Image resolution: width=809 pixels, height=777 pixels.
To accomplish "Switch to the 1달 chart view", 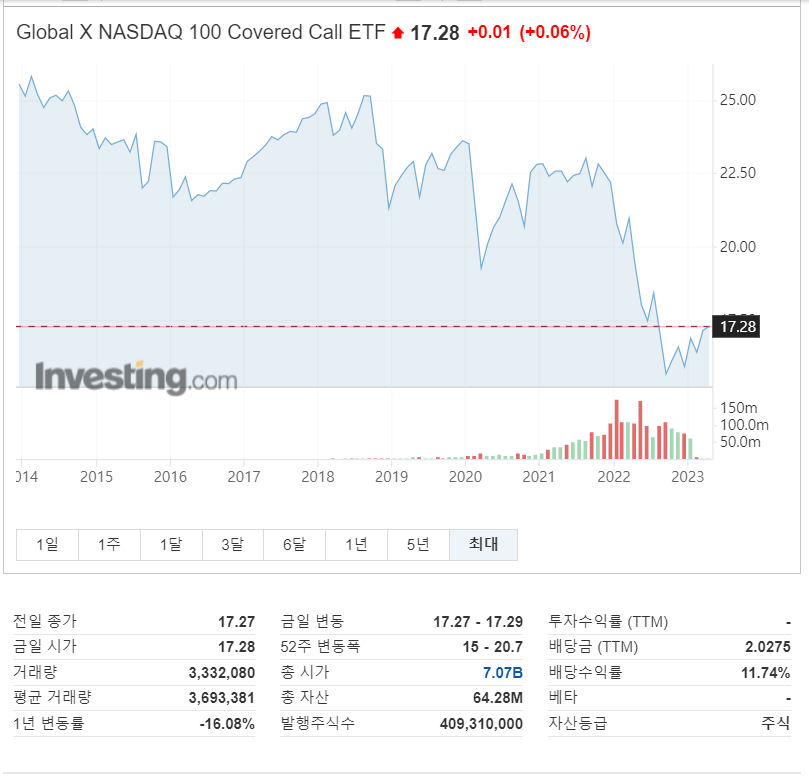I will (x=170, y=544).
